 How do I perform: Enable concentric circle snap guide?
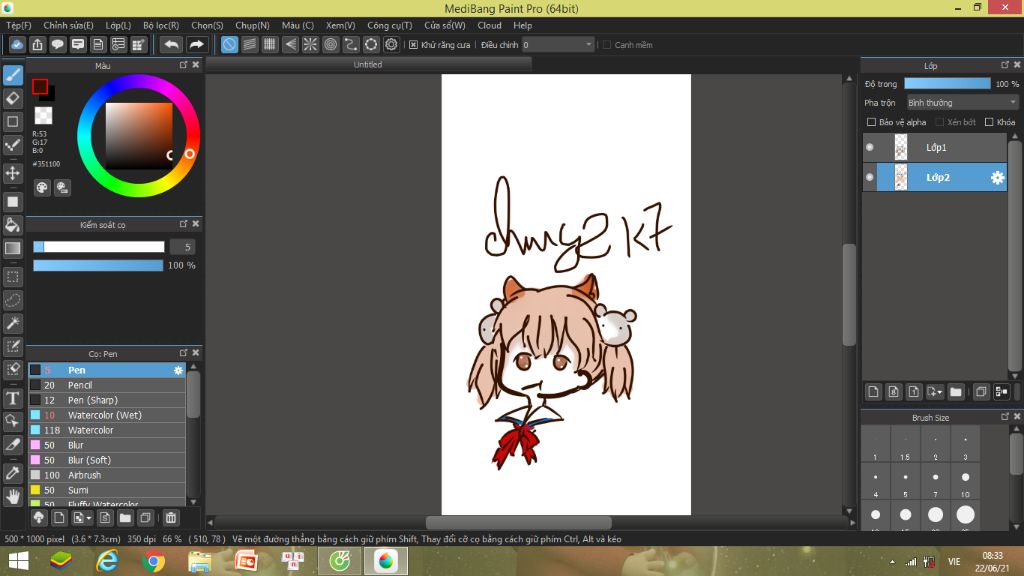point(330,44)
